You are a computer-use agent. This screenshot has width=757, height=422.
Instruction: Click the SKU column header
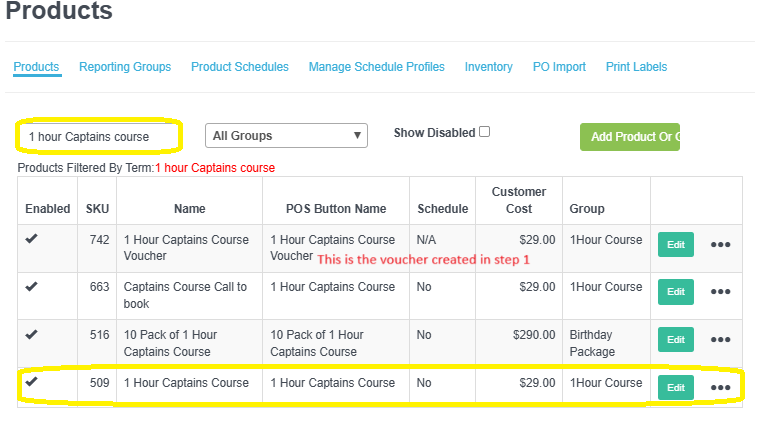click(98, 209)
